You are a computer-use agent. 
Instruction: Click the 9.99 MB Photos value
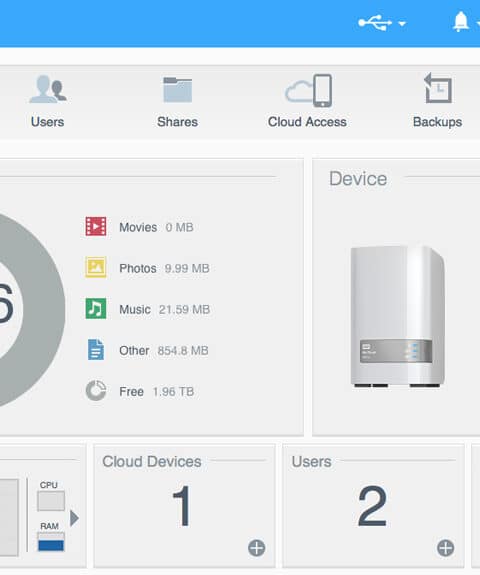click(187, 268)
